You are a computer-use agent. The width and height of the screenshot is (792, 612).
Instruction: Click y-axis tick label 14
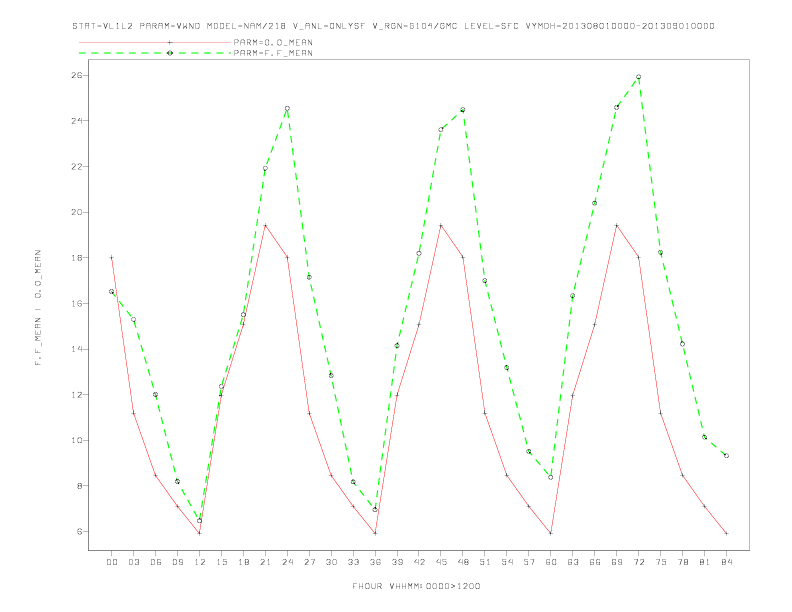[78, 349]
